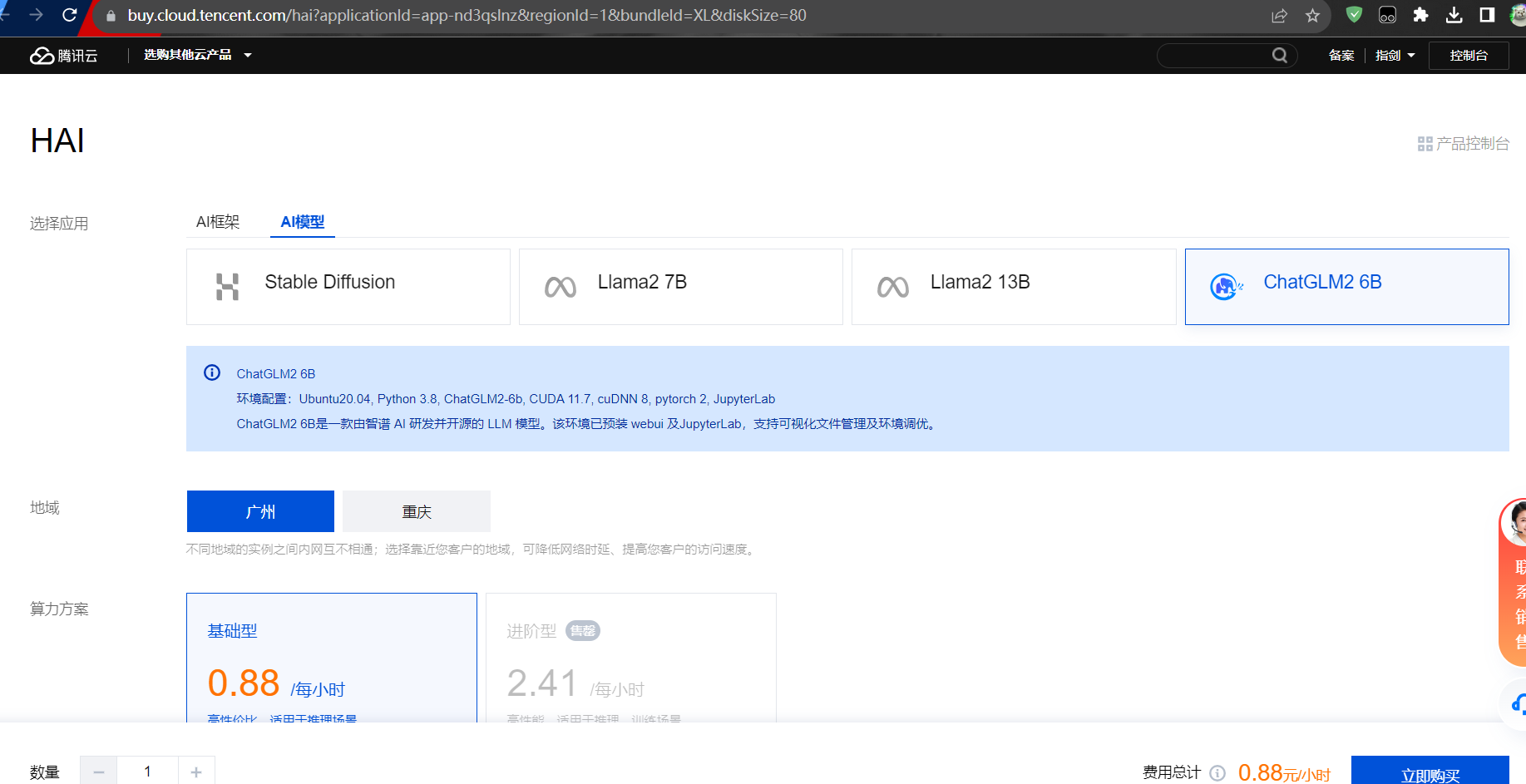The width and height of the screenshot is (1526, 784).
Task: Click the Meta logo on Llama2 13B card
Action: click(x=893, y=287)
